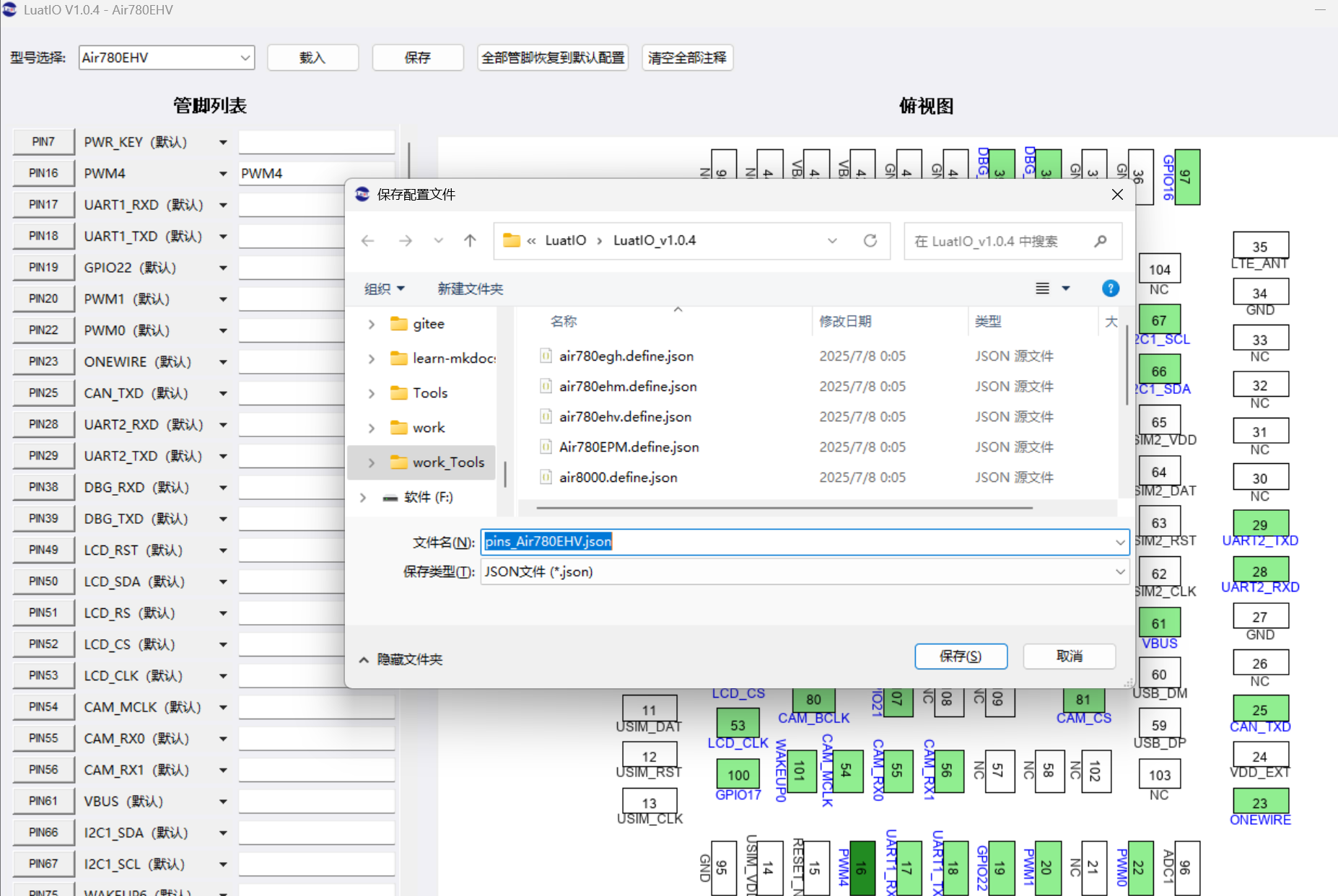Sort files by 名称 column
This screenshot has width=1338, height=896.
pos(564,321)
